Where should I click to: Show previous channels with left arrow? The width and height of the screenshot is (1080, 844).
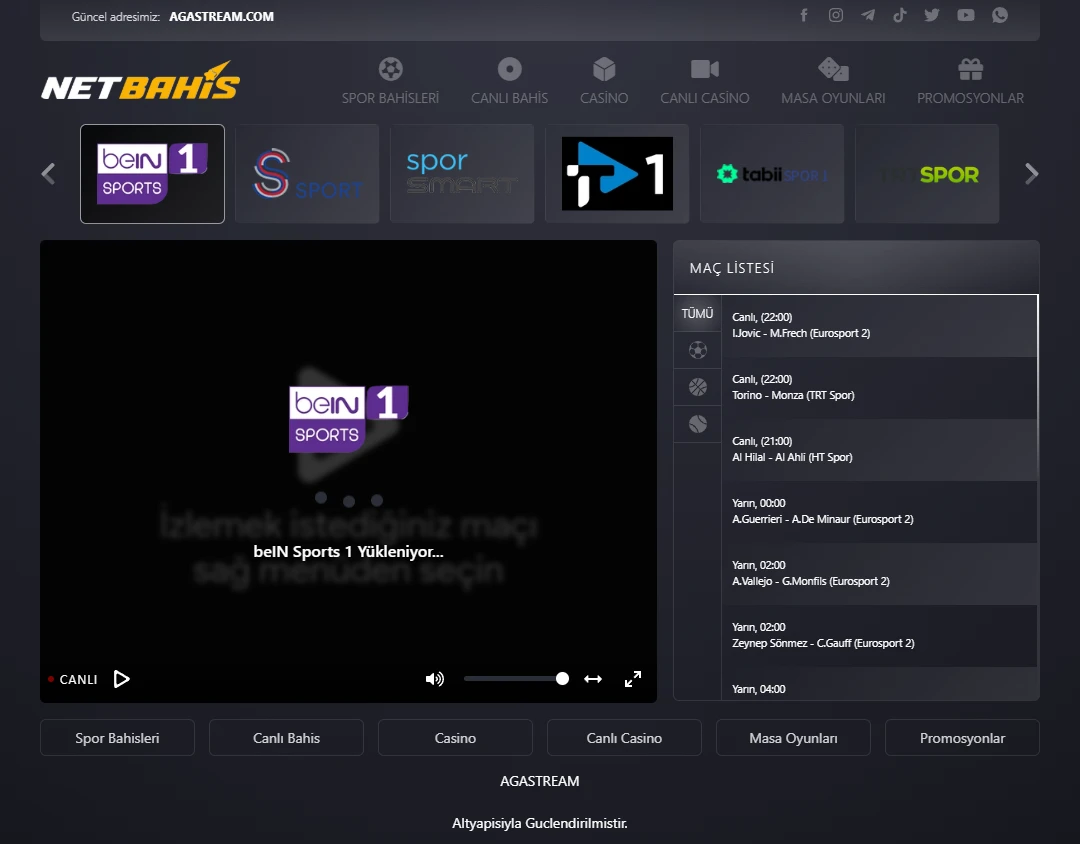coord(48,174)
